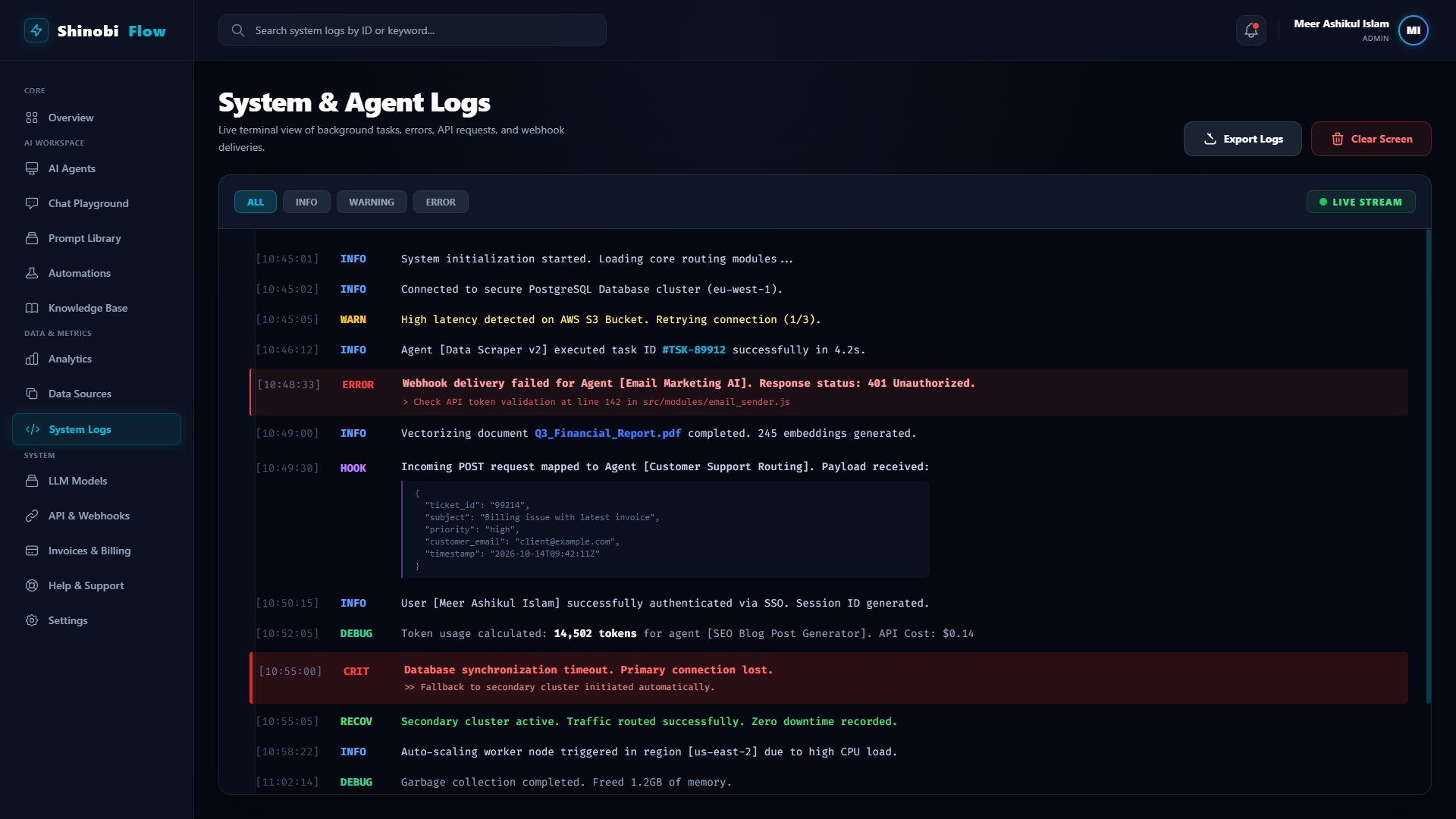This screenshot has width=1456, height=819.
Task: Filter logs by INFO
Action: click(306, 202)
